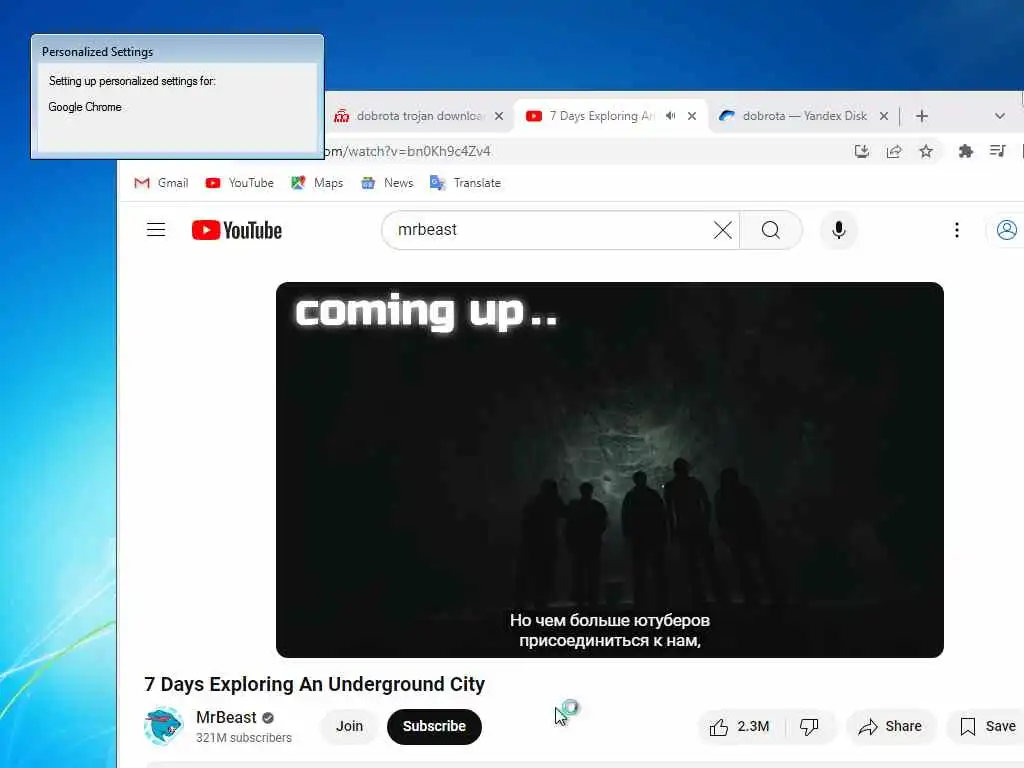Share the video
The image size is (1024, 768).
(891, 726)
